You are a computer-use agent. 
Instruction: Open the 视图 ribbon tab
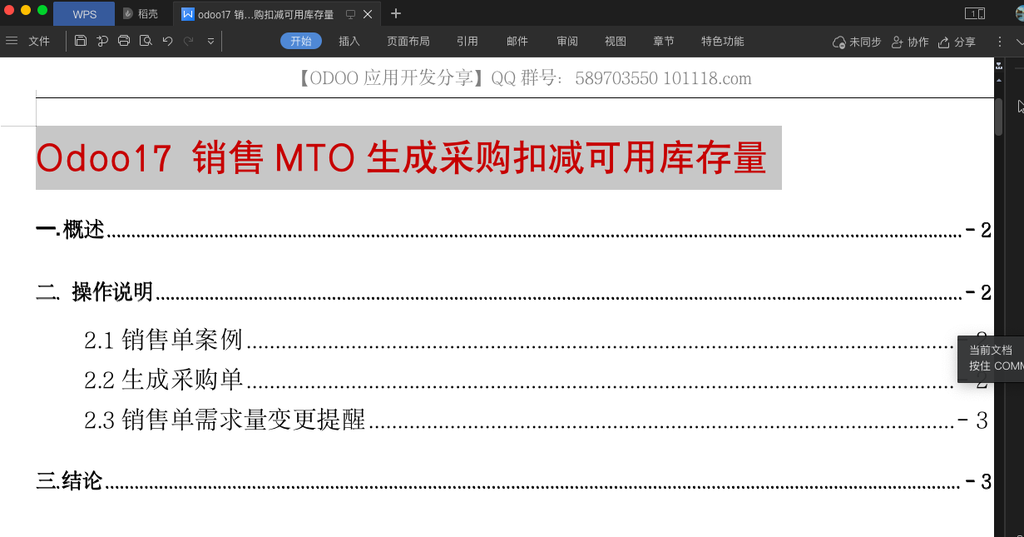[615, 41]
